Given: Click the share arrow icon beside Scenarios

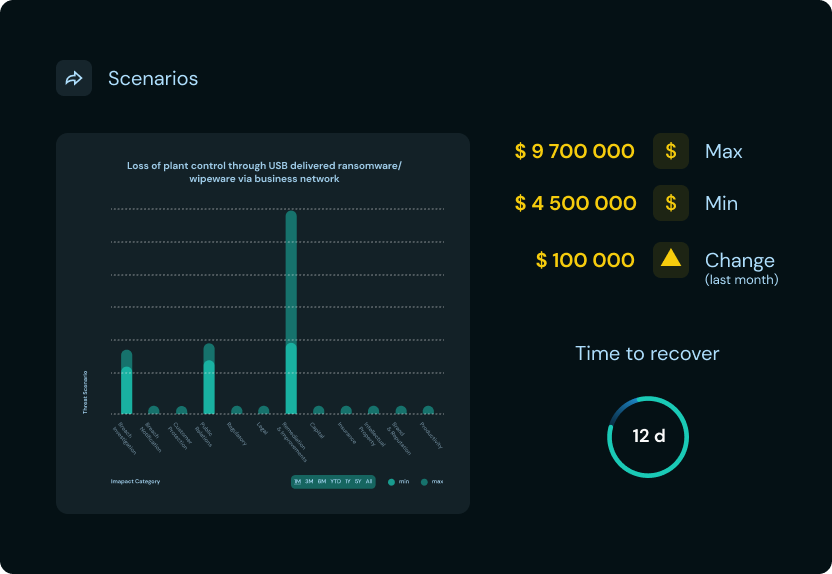Looking at the screenshot, I should 74,78.
